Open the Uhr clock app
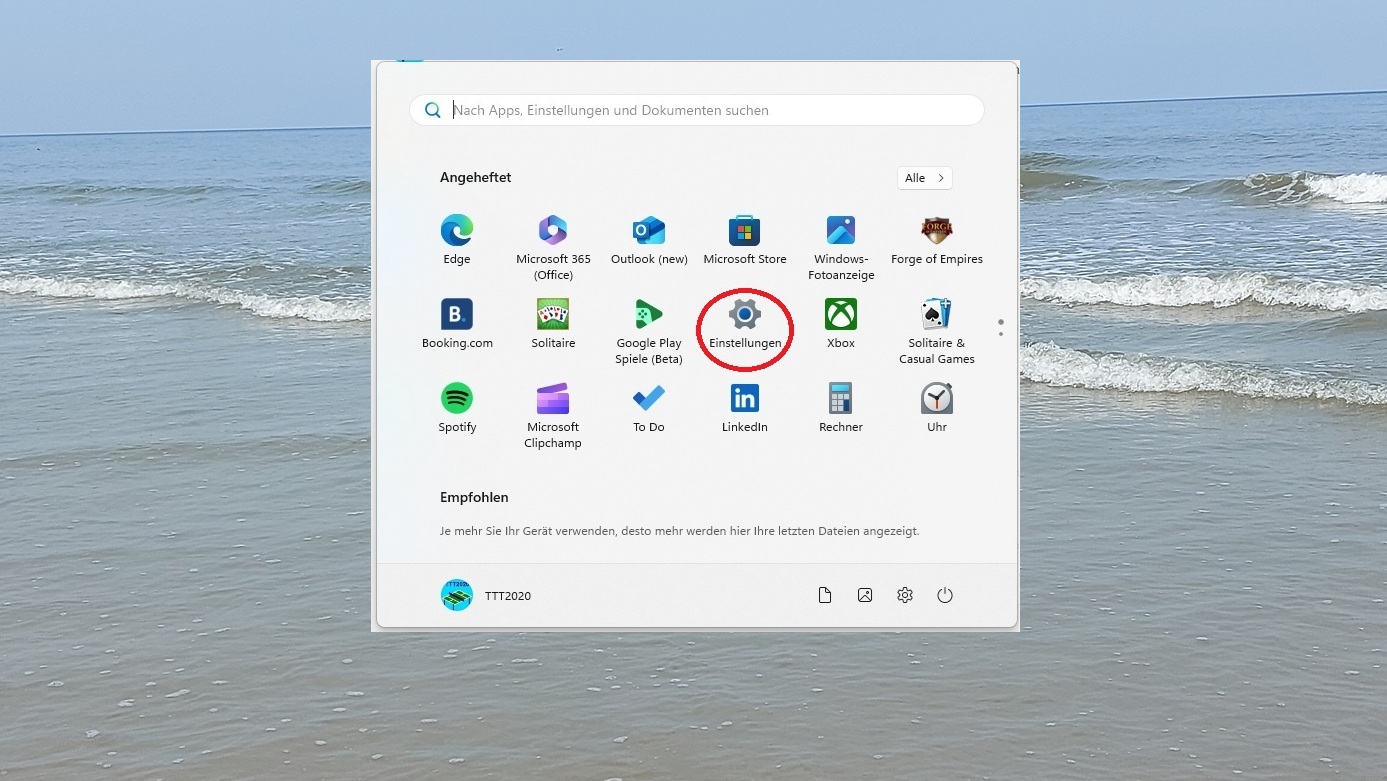Viewport: 1387px width, 781px height. pyautogui.click(x=937, y=408)
